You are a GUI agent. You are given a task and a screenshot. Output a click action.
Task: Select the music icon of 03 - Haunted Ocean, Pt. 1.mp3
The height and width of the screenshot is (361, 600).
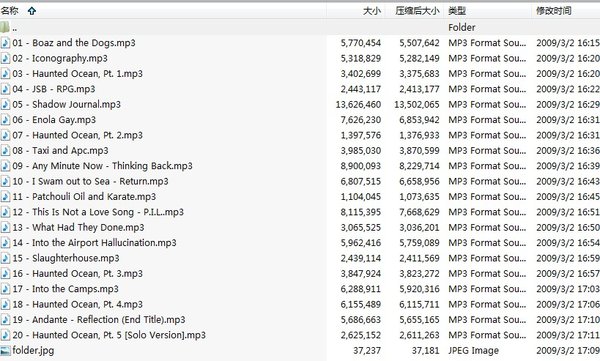5,74
